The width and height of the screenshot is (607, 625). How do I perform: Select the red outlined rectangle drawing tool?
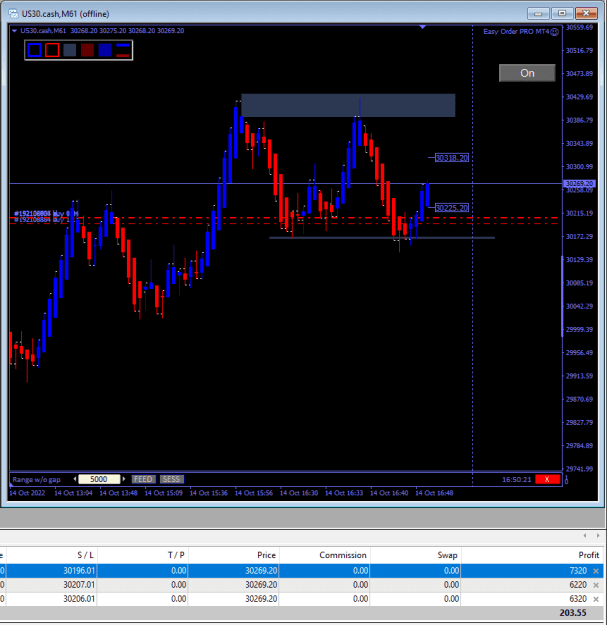(x=52, y=50)
